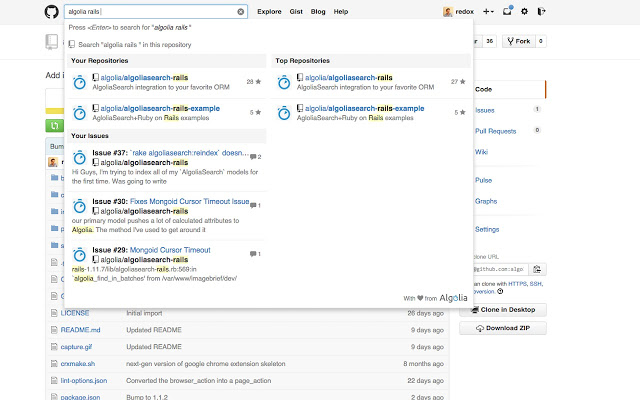Click file icon beside LICENSE
This screenshot has width=640, height=400.
pos(54,313)
